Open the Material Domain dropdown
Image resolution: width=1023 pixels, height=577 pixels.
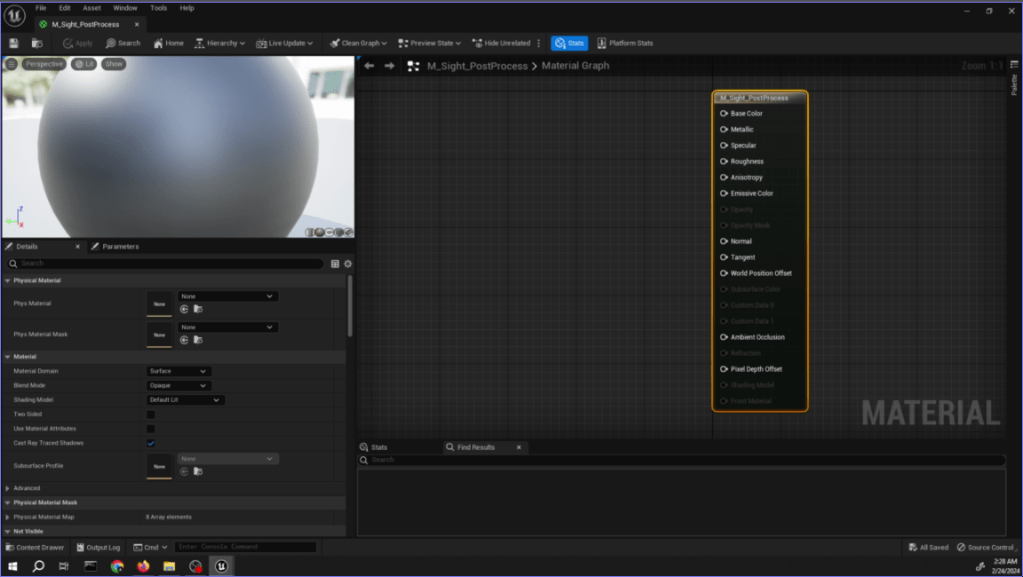(x=179, y=371)
